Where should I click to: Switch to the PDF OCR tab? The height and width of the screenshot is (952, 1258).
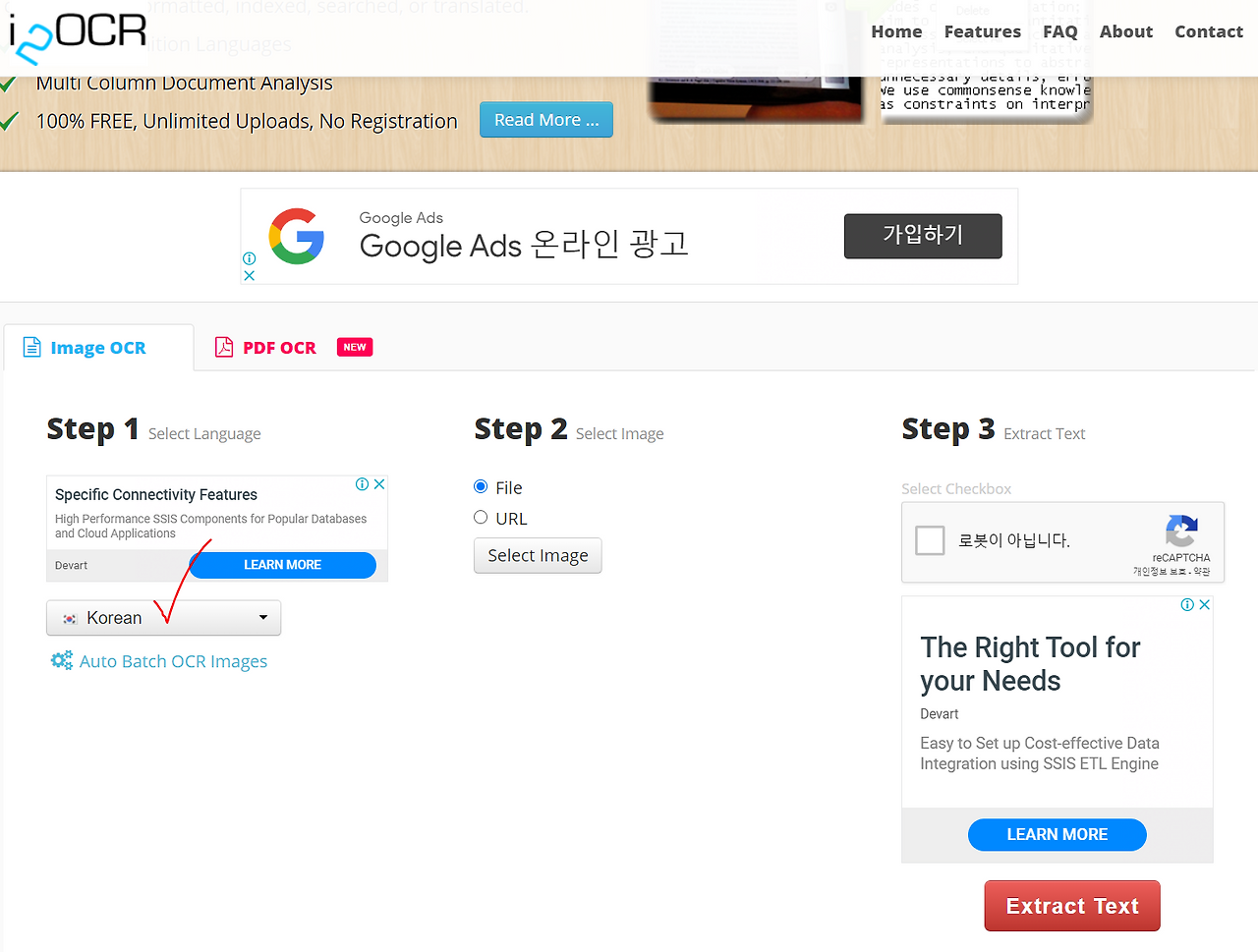point(279,348)
